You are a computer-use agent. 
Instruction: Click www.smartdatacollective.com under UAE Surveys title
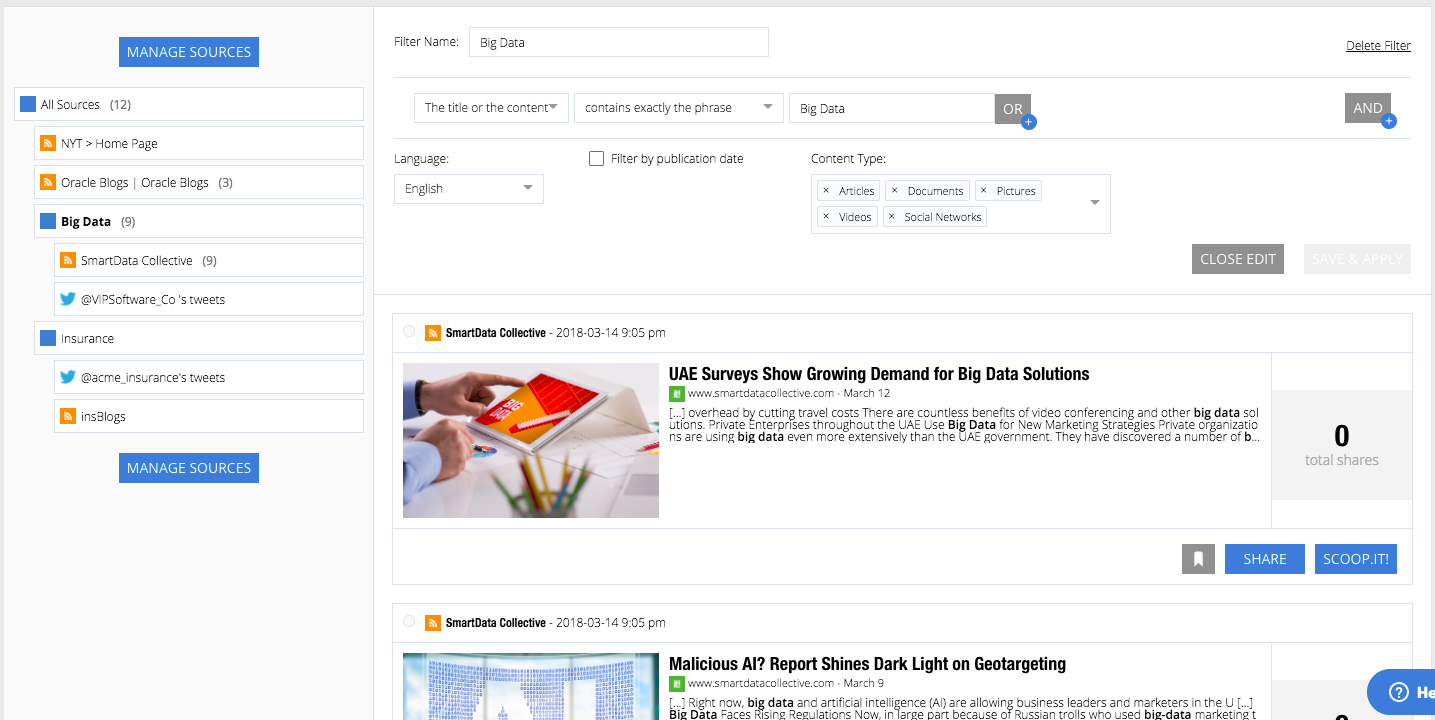point(761,393)
